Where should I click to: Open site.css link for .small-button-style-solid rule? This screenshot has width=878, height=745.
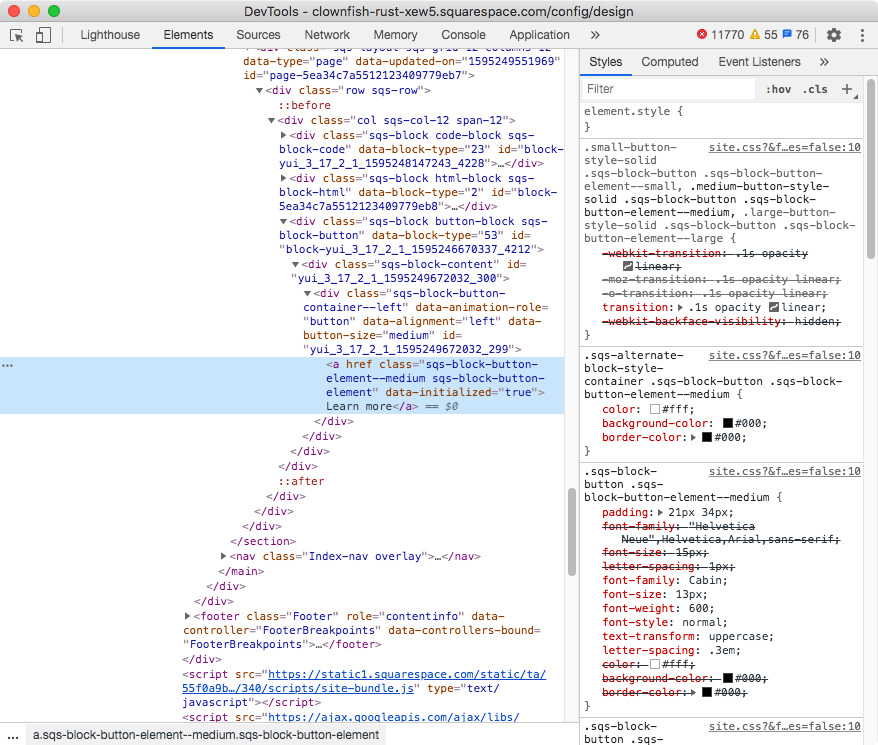(784, 147)
